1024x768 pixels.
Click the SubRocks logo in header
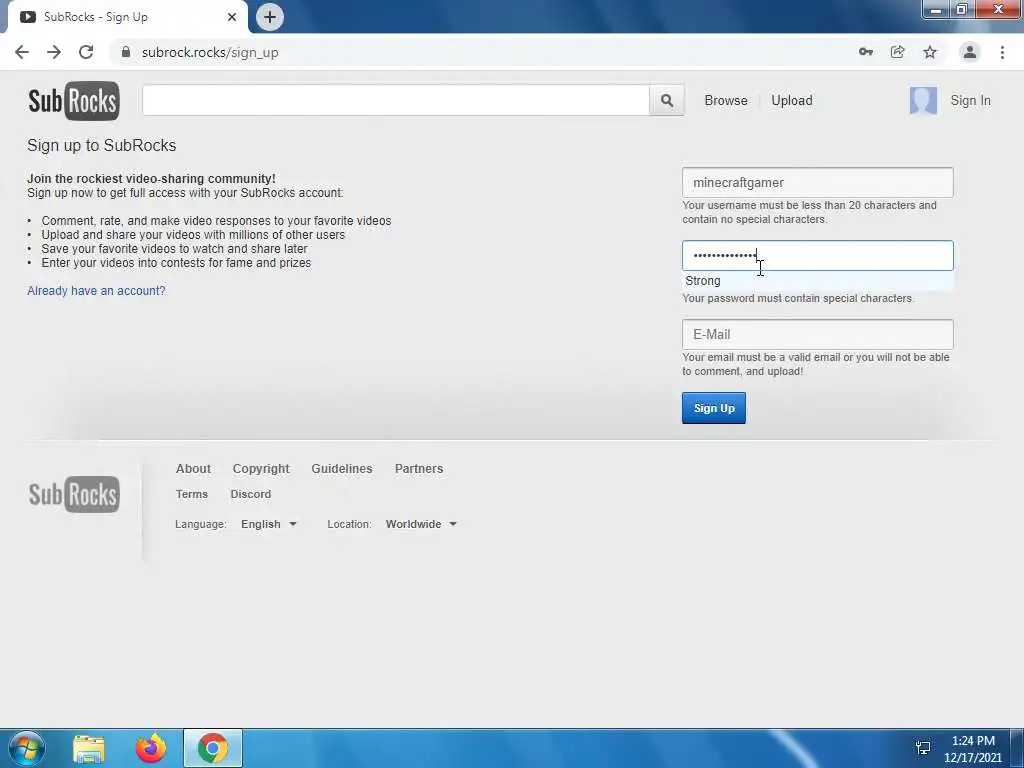tap(74, 101)
